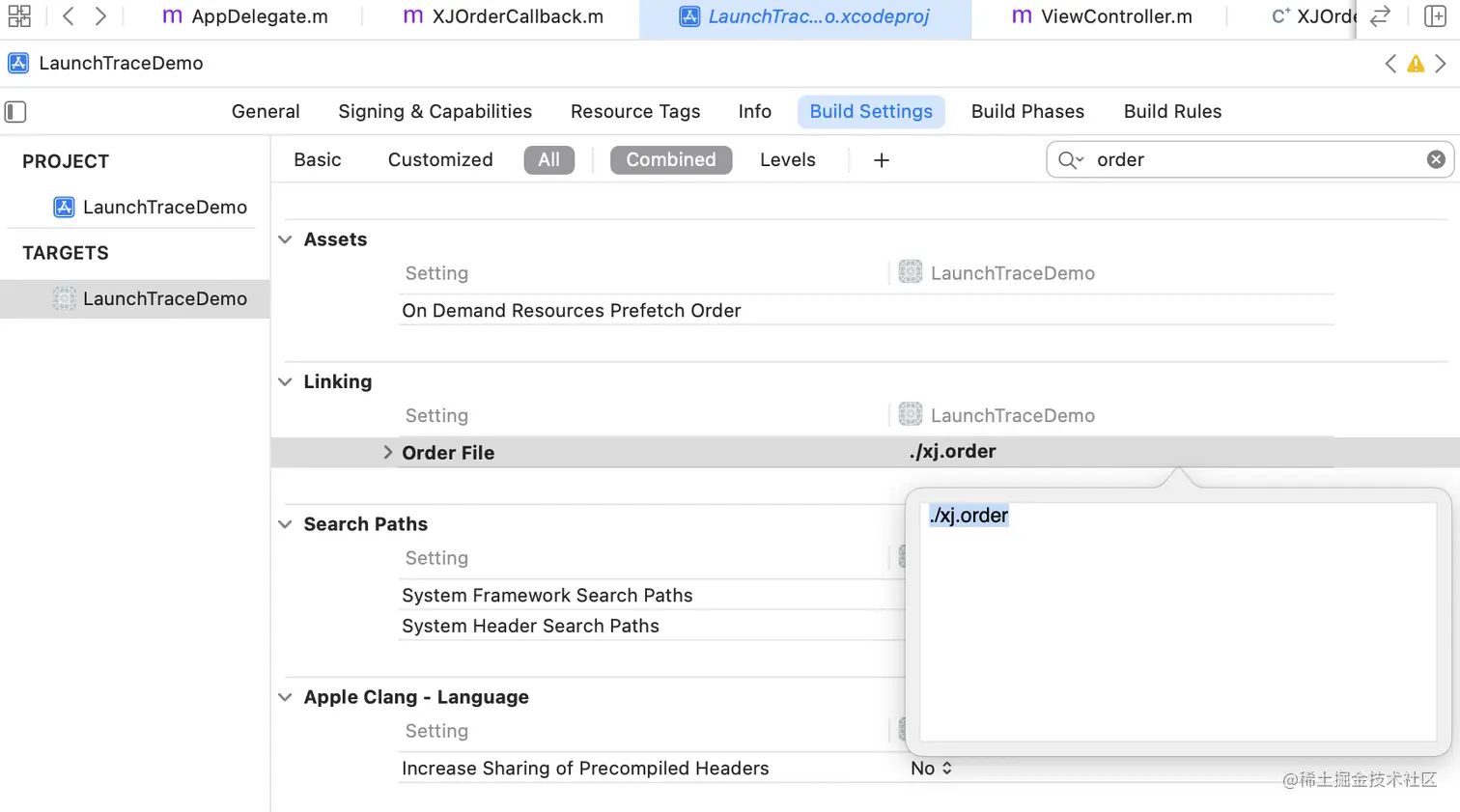Select the LaunchTrac...o.xcodeproj tab
Viewport: 1460px width, 812px height.
point(804,16)
